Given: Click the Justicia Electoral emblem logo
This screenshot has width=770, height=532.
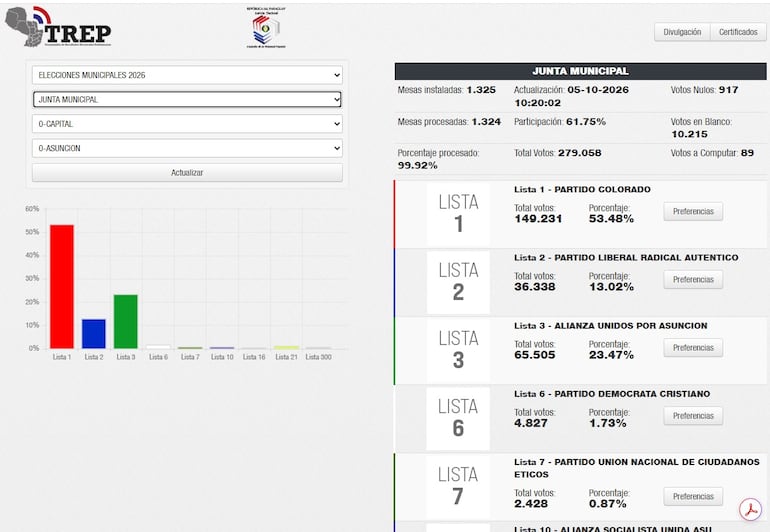Looking at the screenshot, I should (x=266, y=28).
